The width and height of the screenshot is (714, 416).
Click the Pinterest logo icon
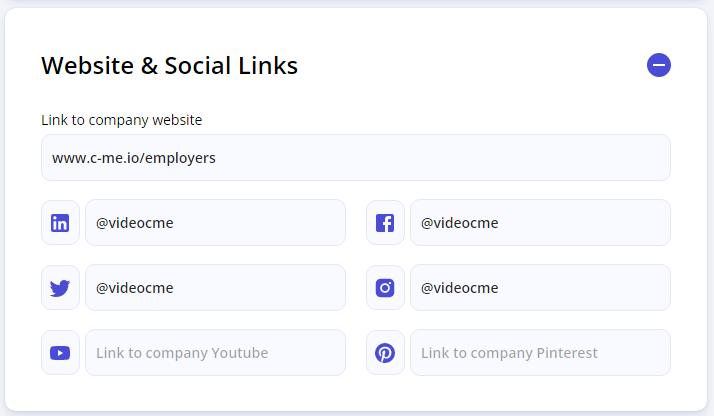(385, 353)
